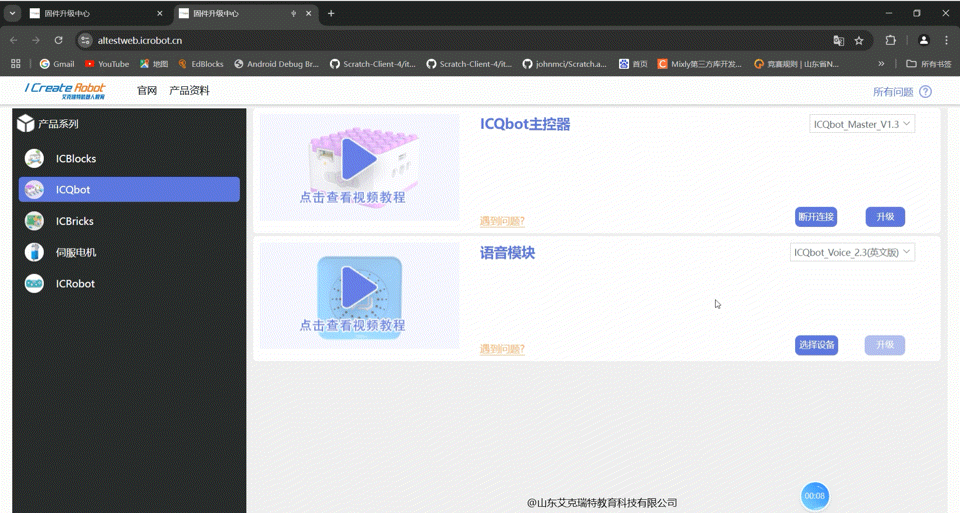This screenshot has height=513, width=960.
Task: Open the Android Debug Br... bookmark
Action: pos(276,64)
